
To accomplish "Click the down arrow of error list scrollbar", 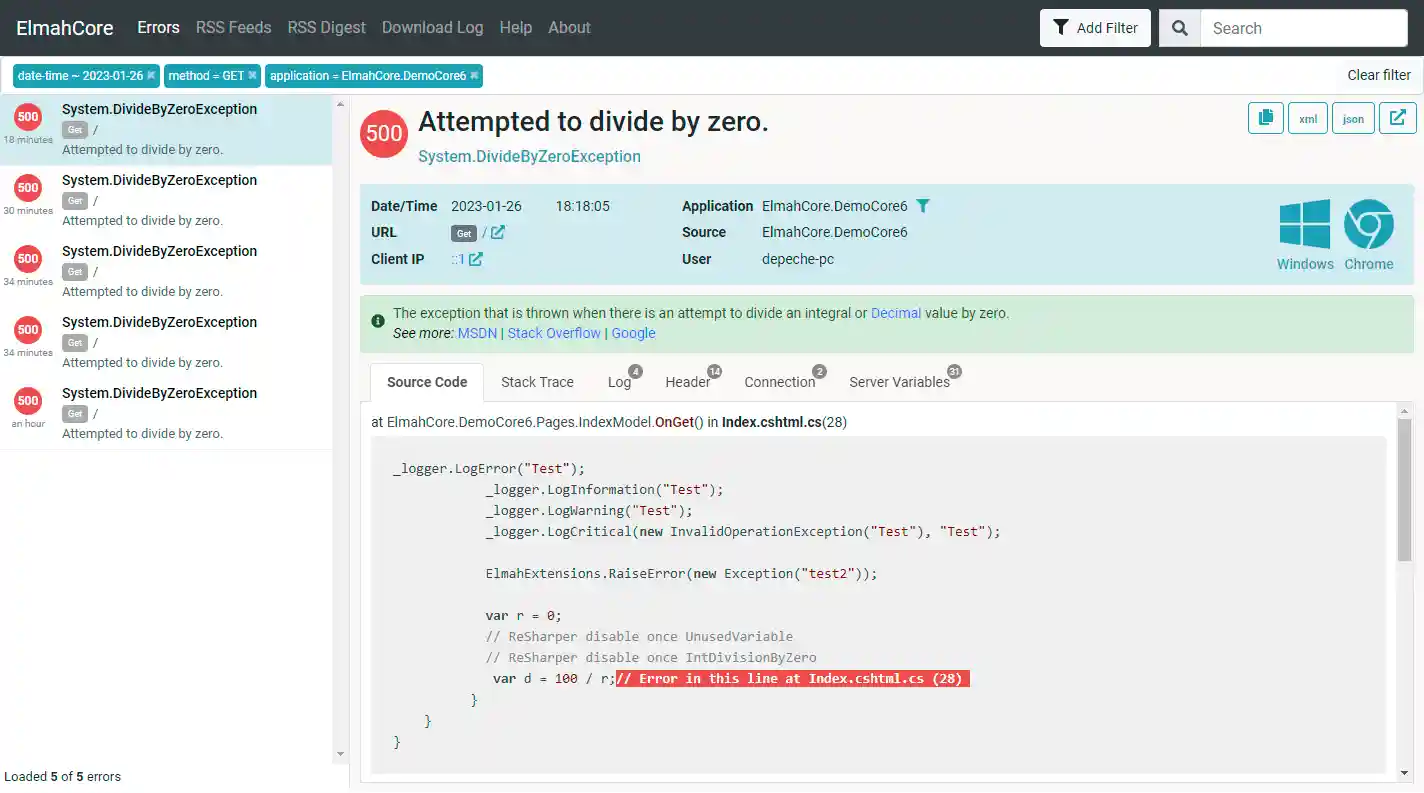I will (x=341, y=754).
